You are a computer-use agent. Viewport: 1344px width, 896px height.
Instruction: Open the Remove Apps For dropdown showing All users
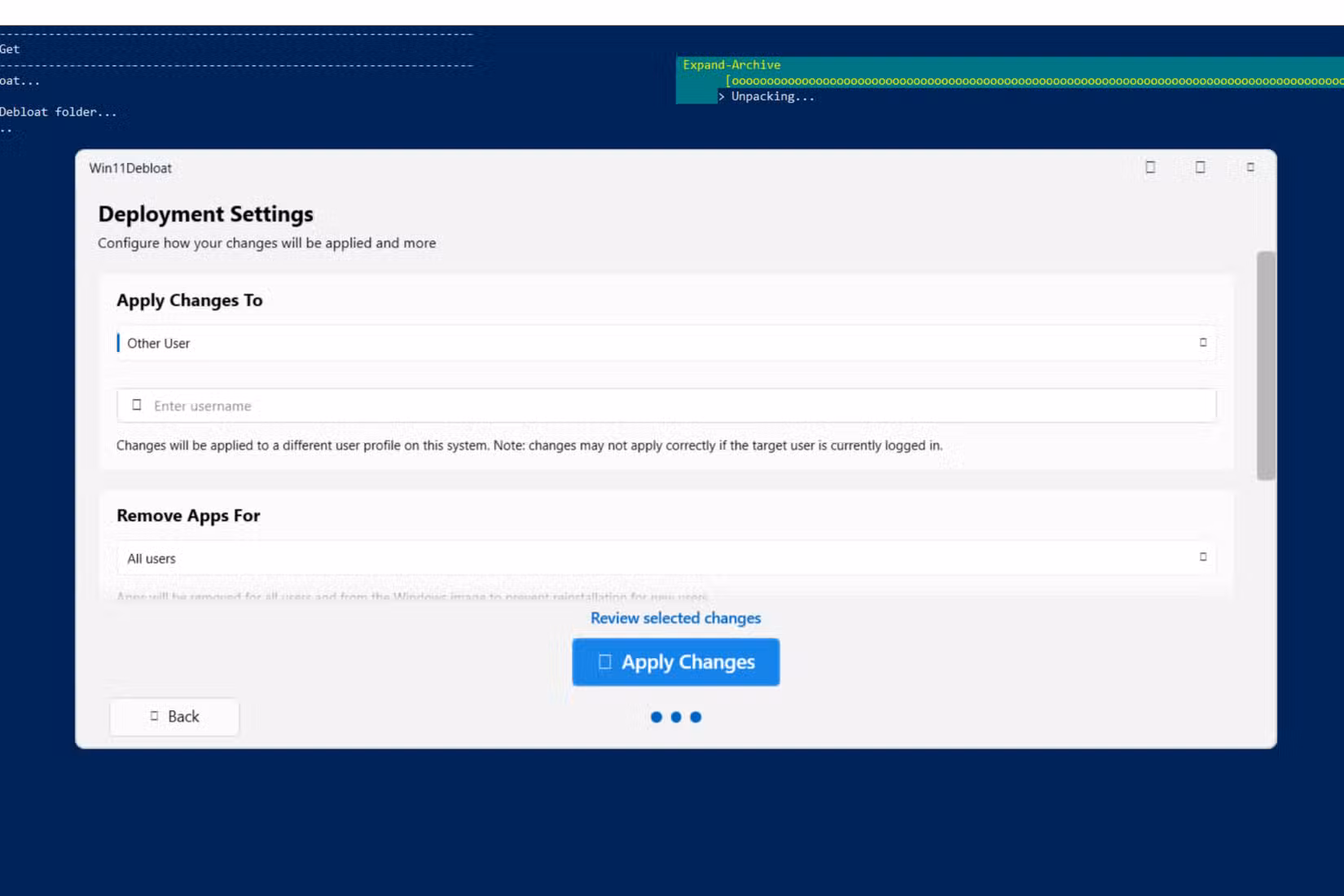tap(666, 558)
